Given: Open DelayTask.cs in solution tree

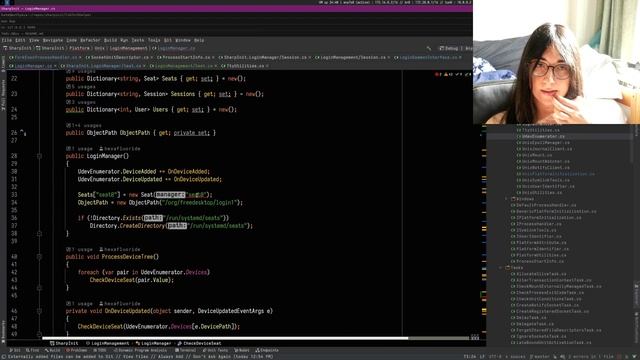Looking at the screenshot, I should pyautogui.click(x=528, y=318).
